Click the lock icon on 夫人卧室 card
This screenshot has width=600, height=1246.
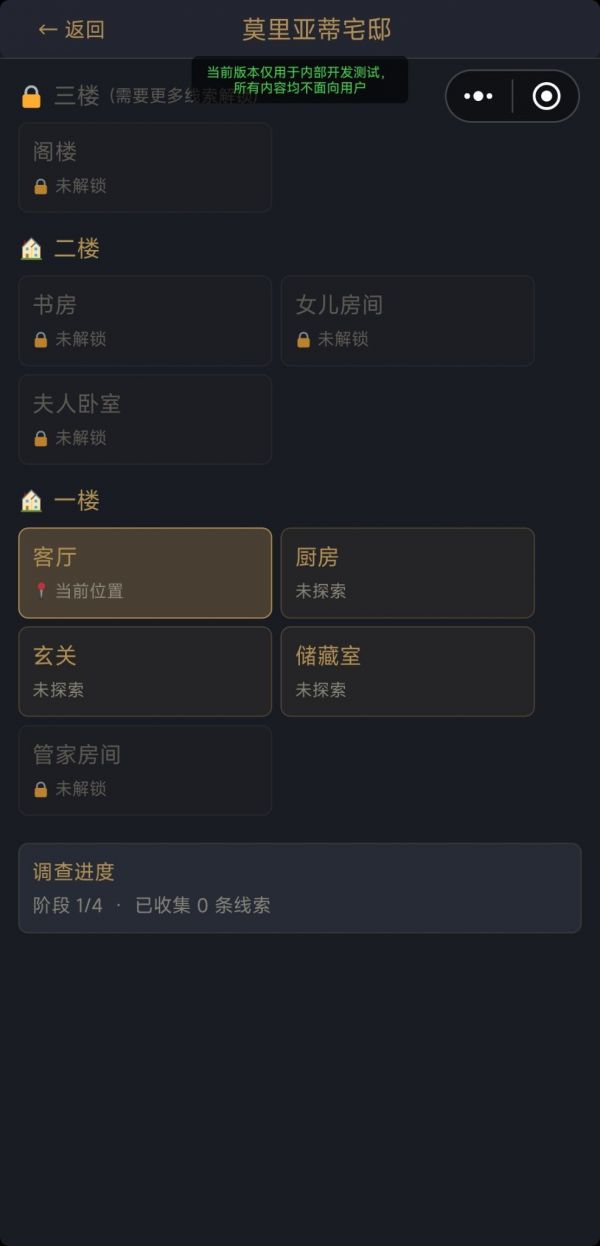(x=40, y=438)
